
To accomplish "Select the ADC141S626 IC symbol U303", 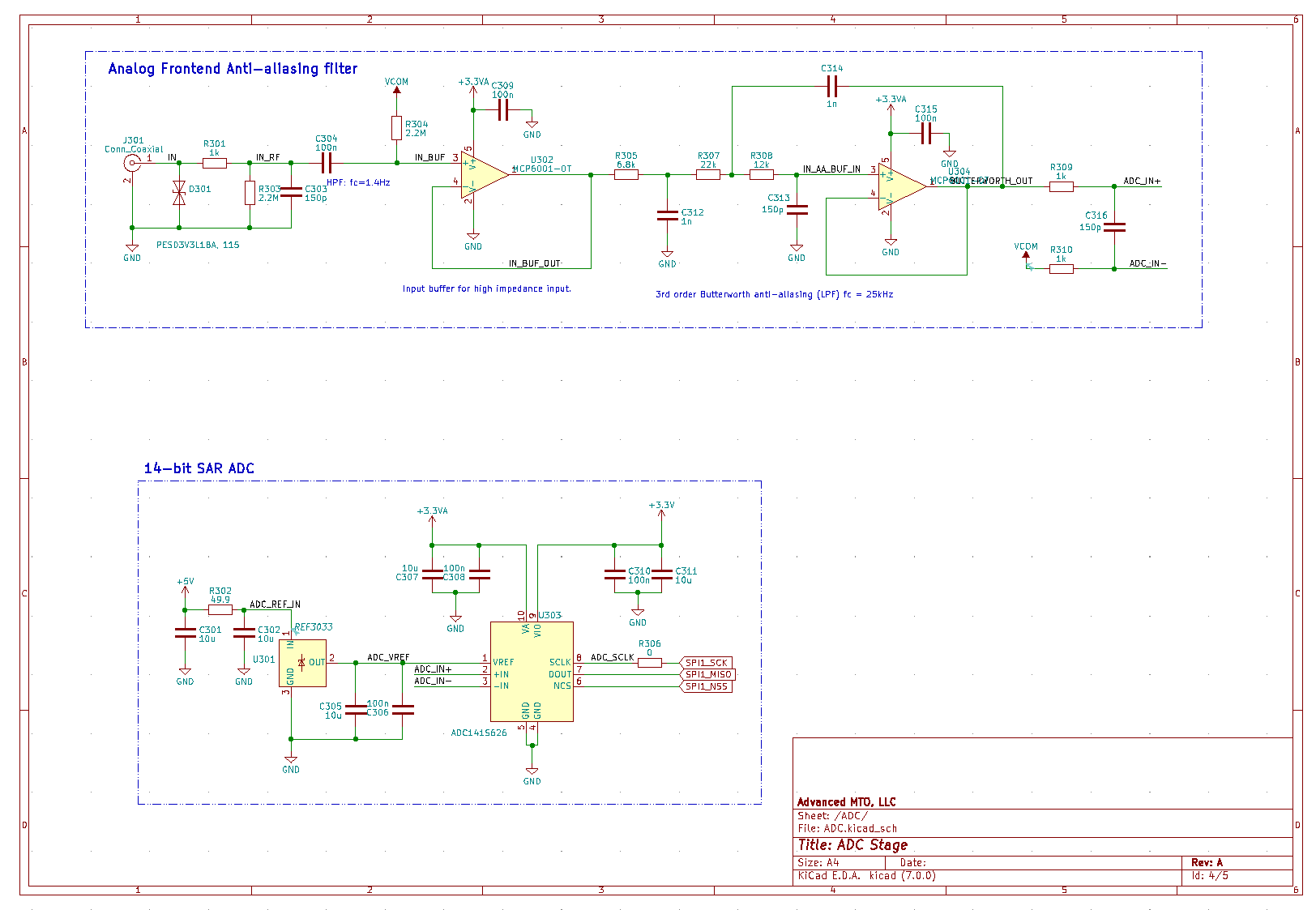I will 532,671.
